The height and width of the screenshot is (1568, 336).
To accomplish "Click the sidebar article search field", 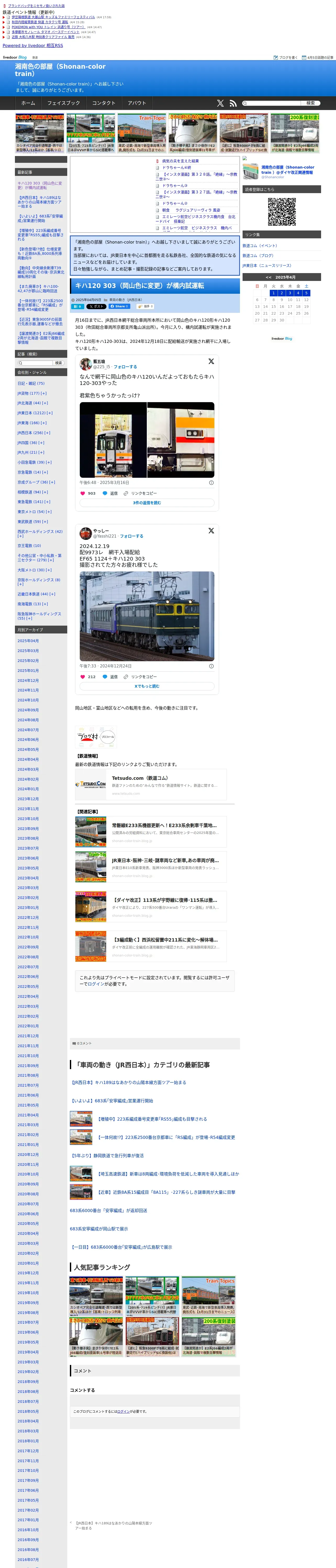I will click(35, 363).
